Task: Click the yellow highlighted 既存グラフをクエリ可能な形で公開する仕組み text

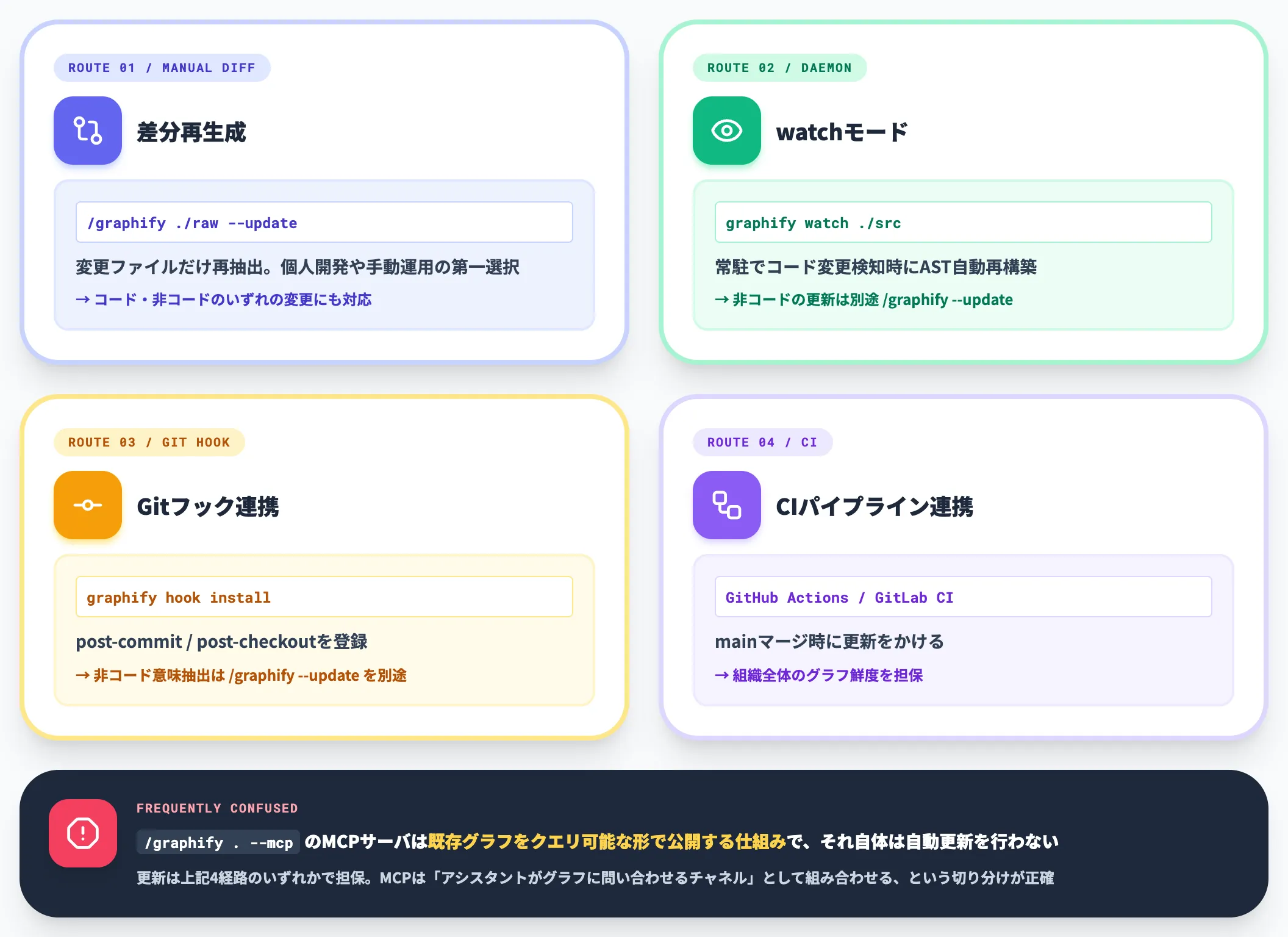Action: (x=607, y=842)
